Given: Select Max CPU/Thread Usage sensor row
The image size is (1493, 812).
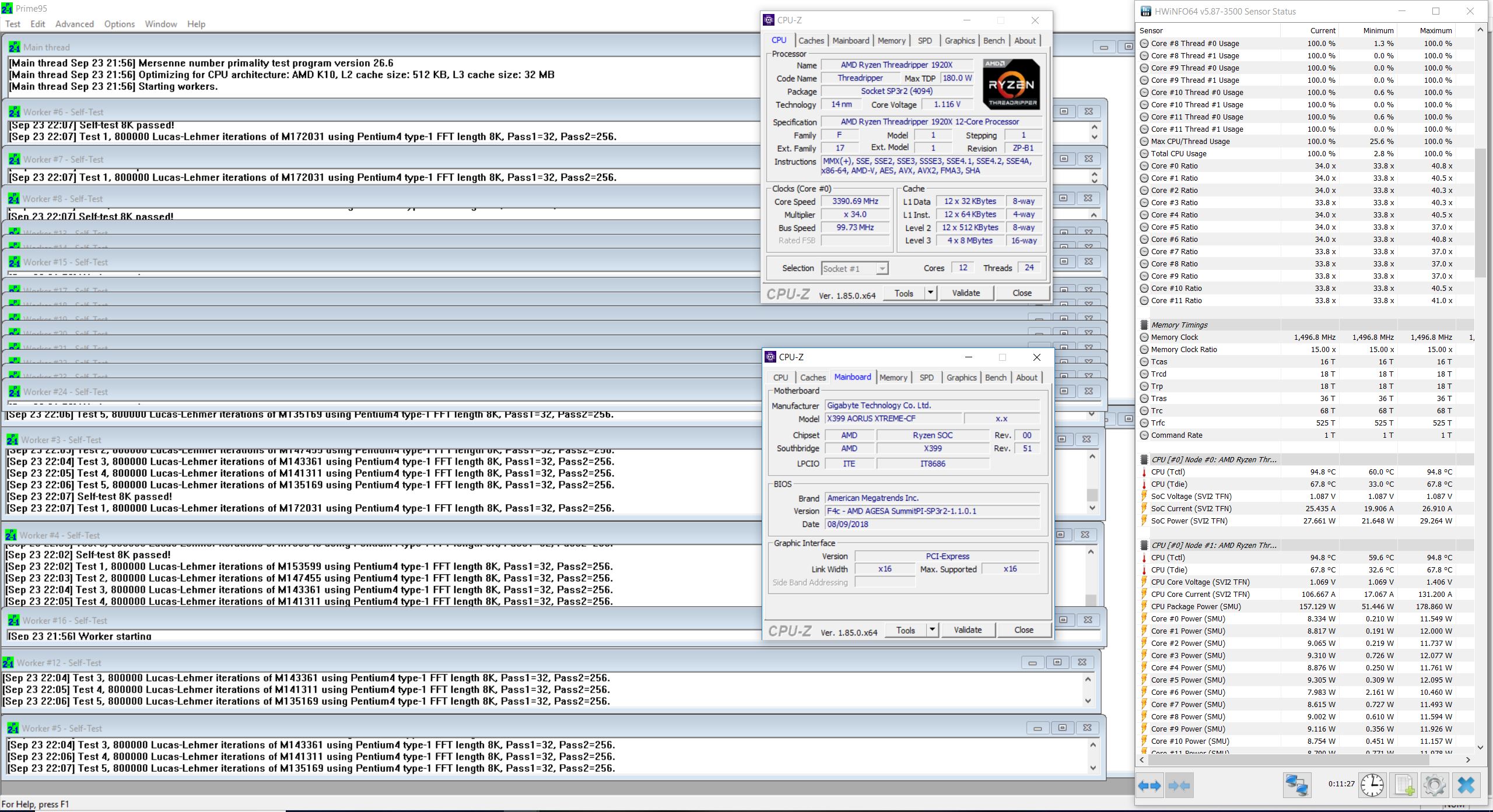Looking at the screenshot, I should [x=1306, y=142].
